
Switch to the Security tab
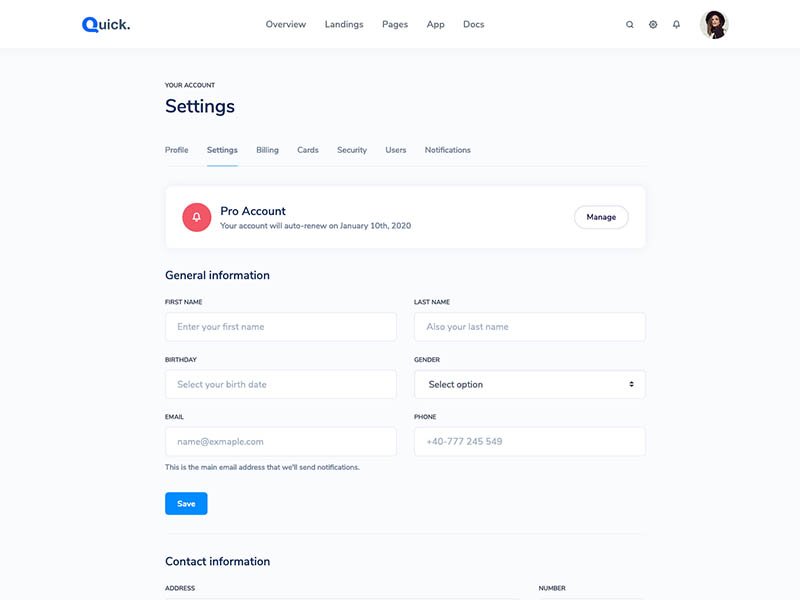(352, 150)
